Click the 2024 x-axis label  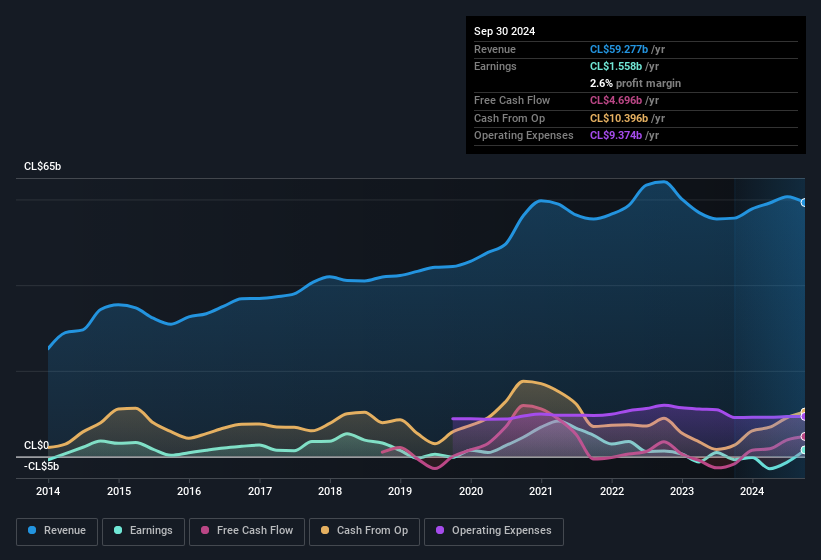[752, 491]
